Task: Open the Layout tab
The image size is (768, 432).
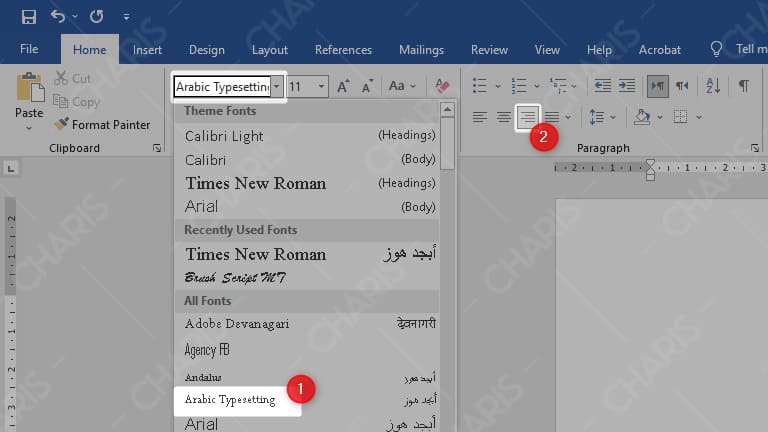Action: click(x=269, y=50)
